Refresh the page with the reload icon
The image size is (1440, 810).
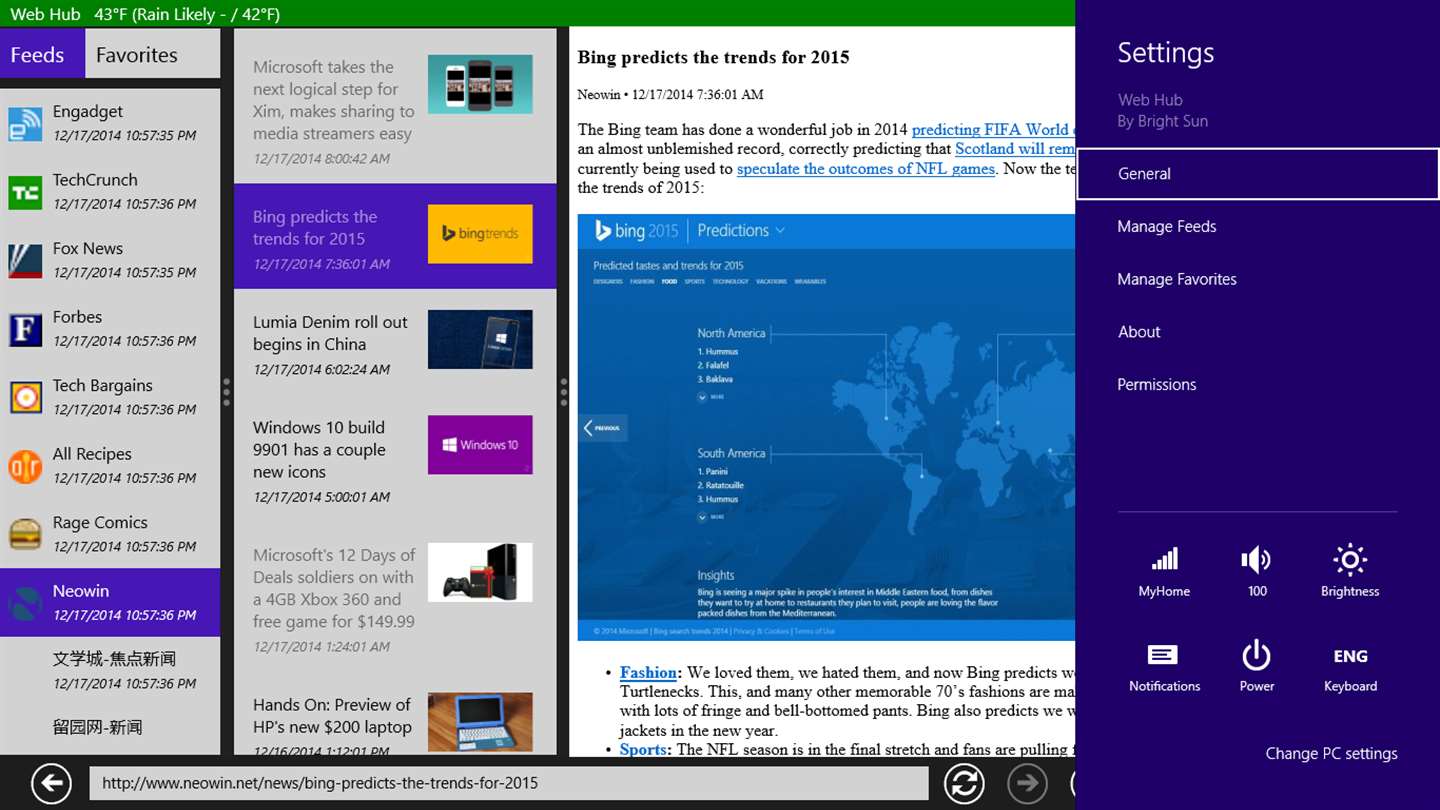pyautogui.click(x=964, y=783)
